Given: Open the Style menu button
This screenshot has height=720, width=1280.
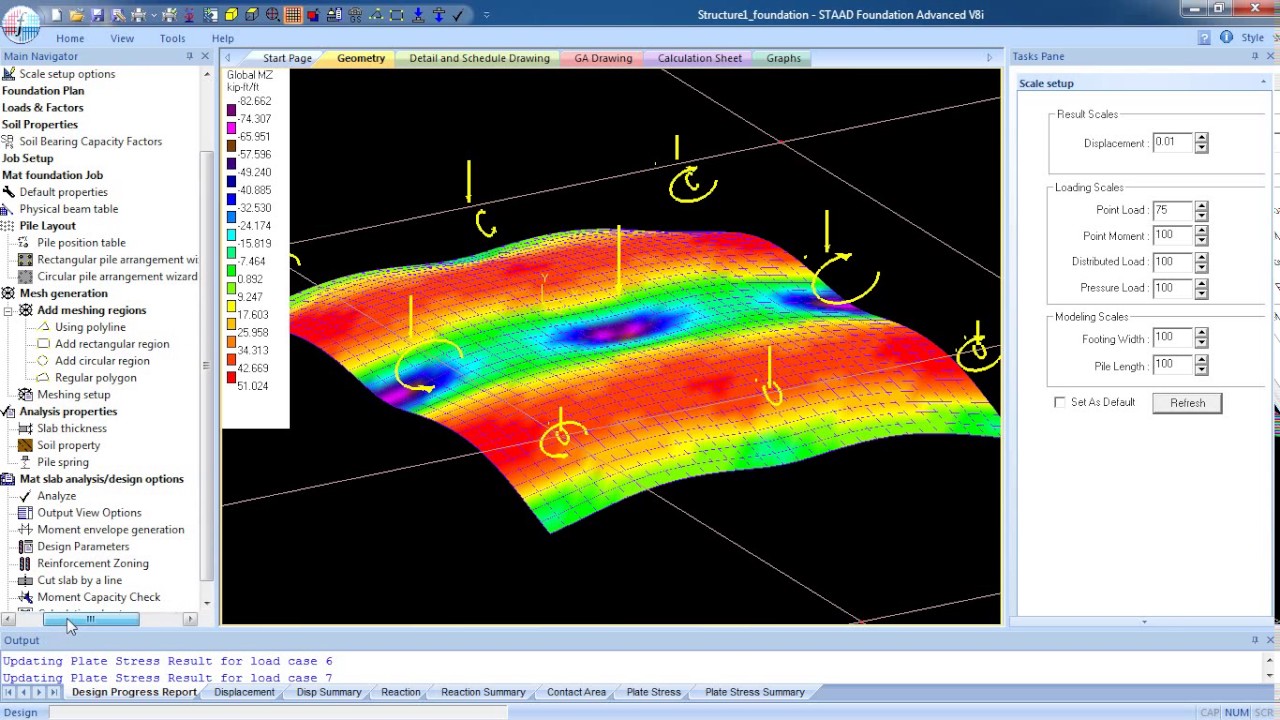Looking at the screenshot, I should pyautogui.click(x=1253, y=38).
